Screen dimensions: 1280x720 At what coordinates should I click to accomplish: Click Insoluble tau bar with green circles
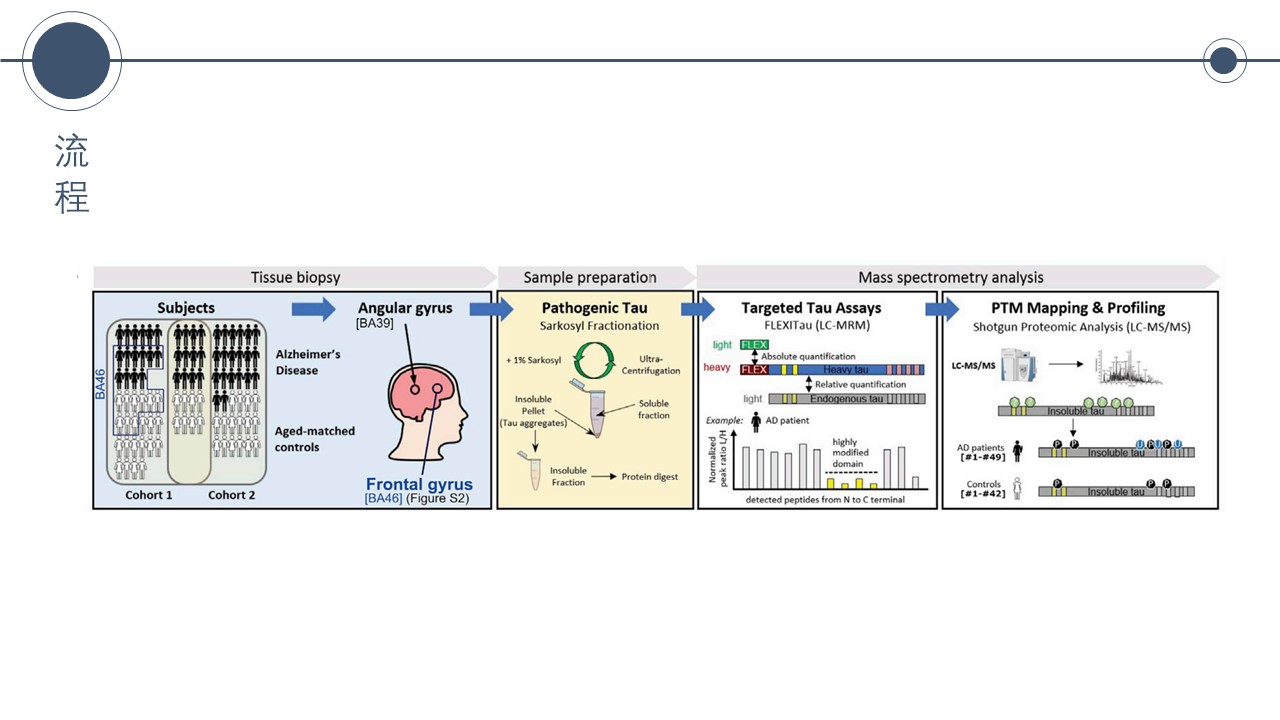click(1075, 411)
